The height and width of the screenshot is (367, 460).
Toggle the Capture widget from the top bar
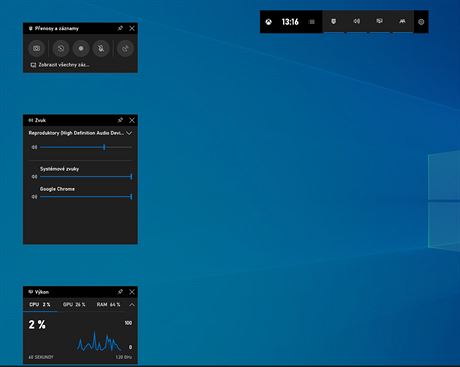334,21
